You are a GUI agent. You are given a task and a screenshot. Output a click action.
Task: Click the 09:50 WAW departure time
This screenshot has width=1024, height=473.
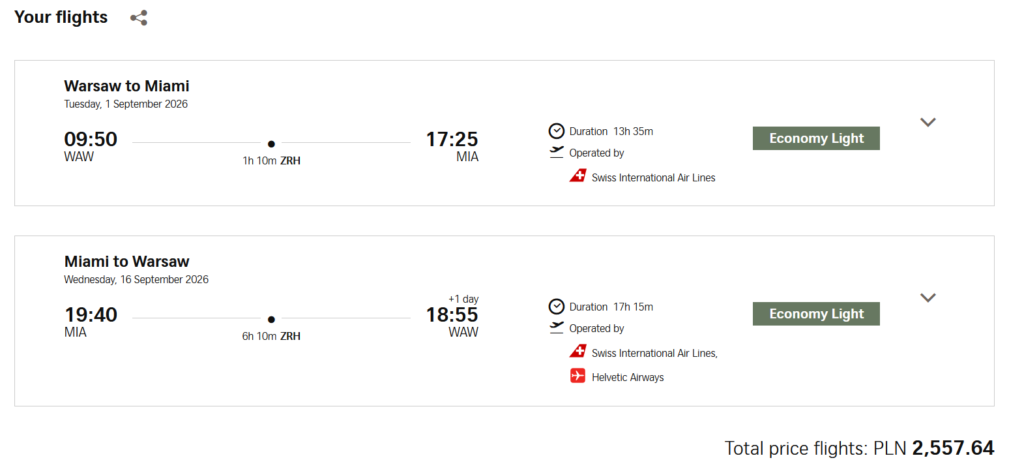[90, 139]
